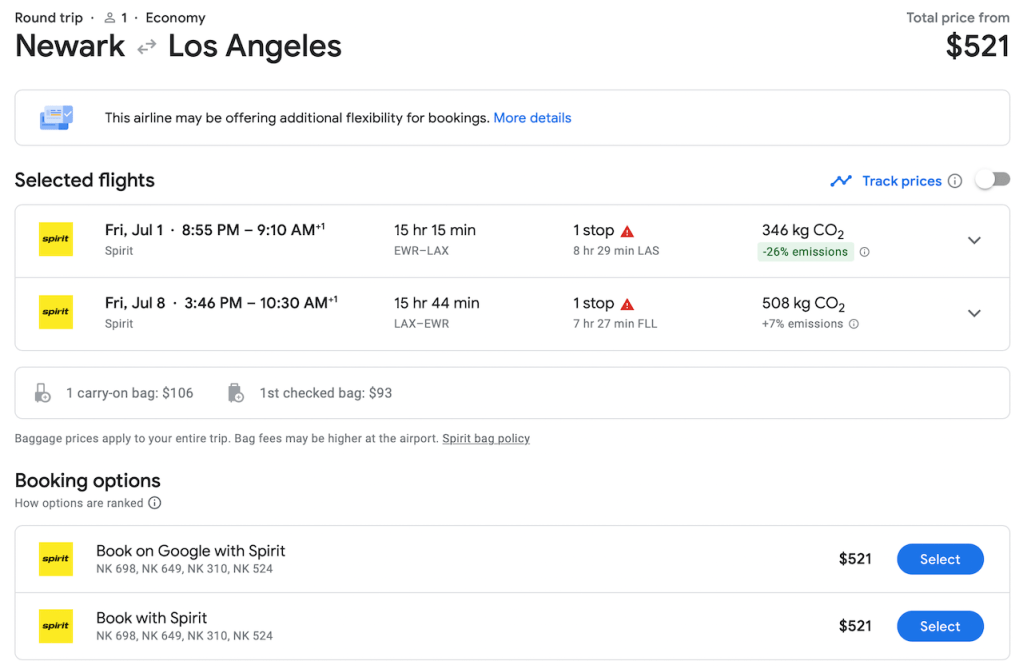This screenshot has width=1023, height=669.
Task: Click the Track prices graph icon
Action: pyautogui.click(x=841, y=181)
